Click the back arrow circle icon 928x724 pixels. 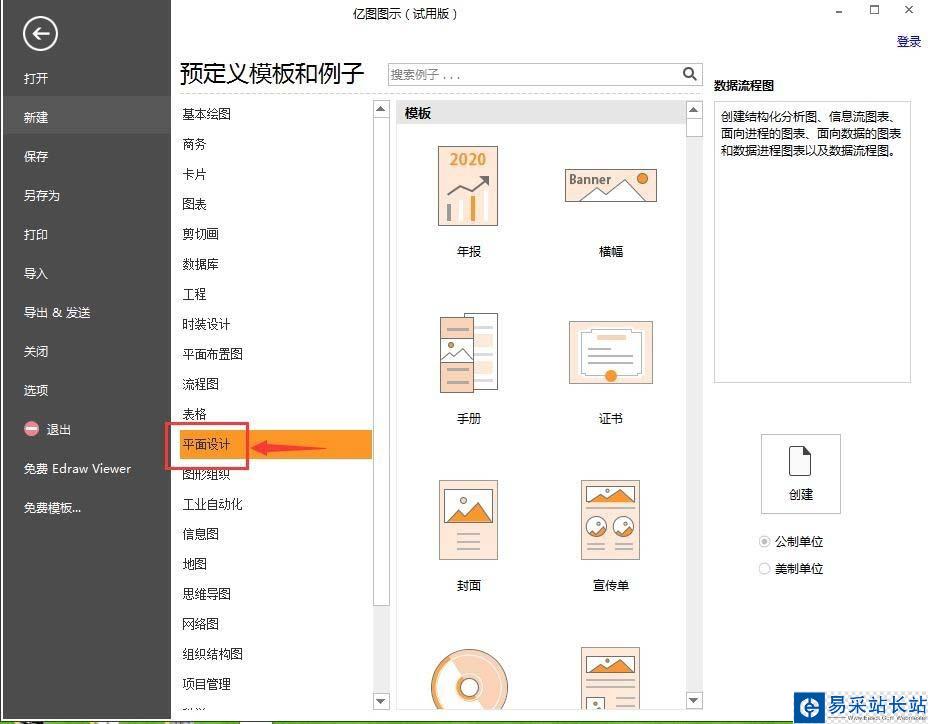40,34
